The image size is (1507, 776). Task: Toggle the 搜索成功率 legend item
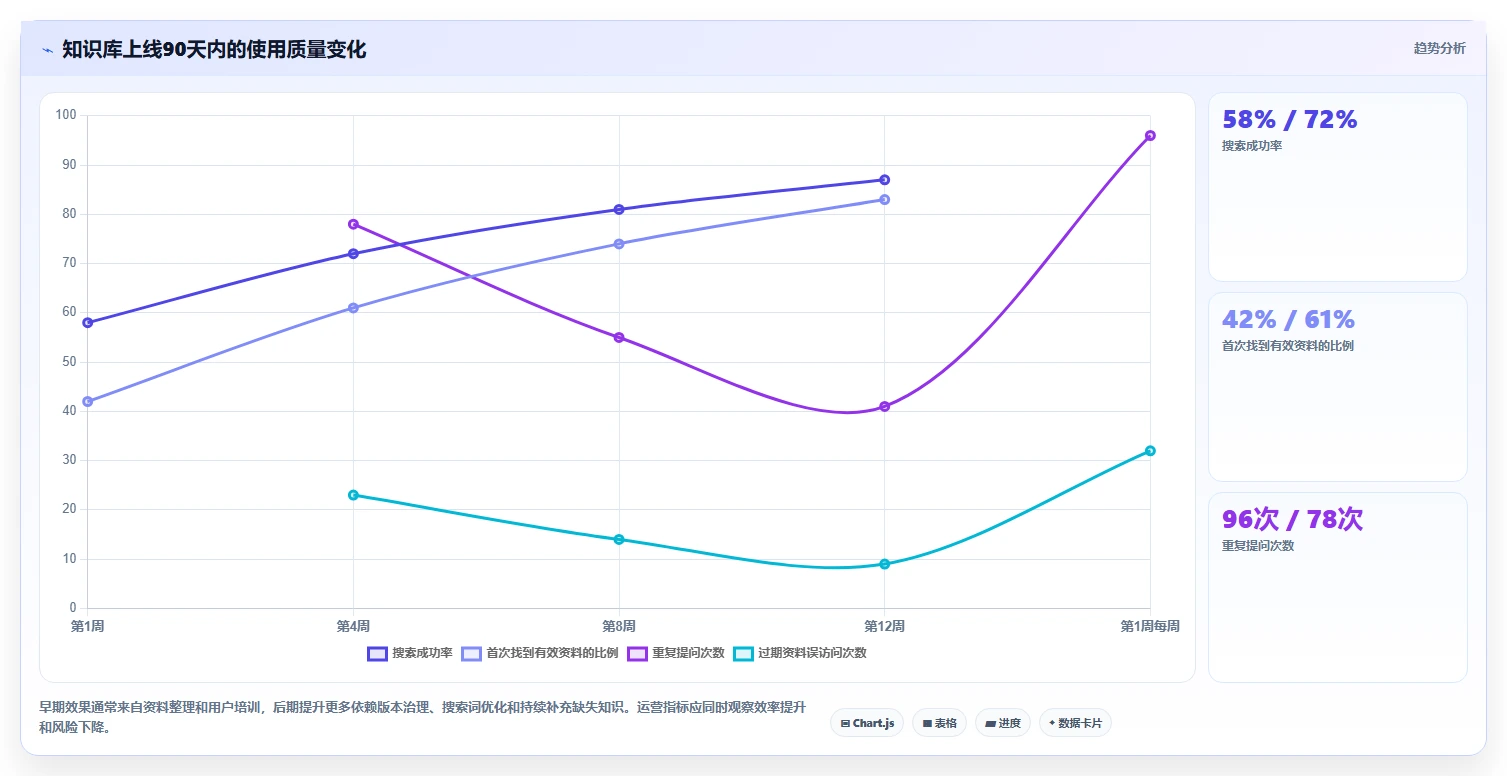pyautogui.click(x=410, y=653)
